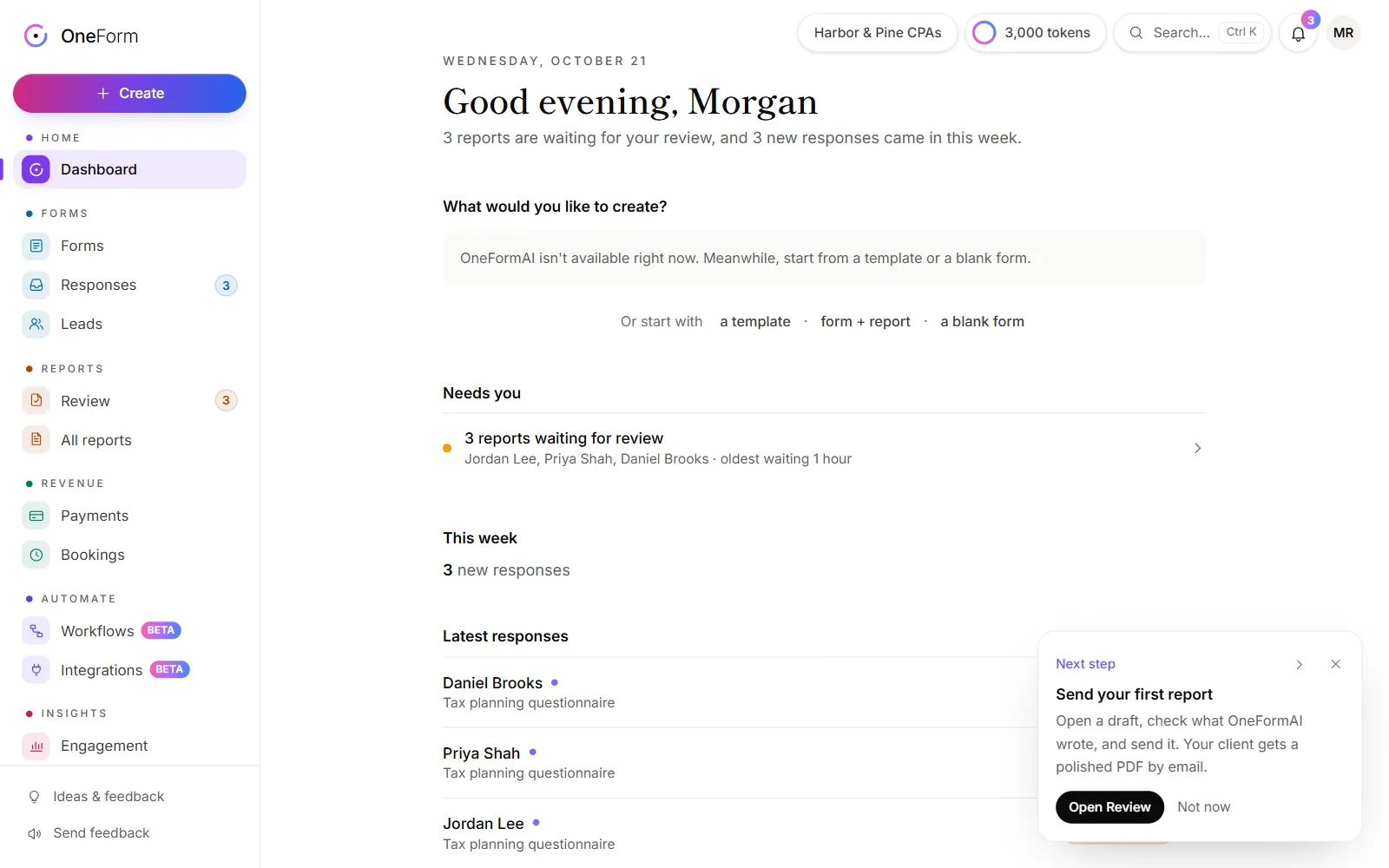Click the Ideas & feedback lightbulb icon
The image size is (1389, 868).
(x=35, y=797)
